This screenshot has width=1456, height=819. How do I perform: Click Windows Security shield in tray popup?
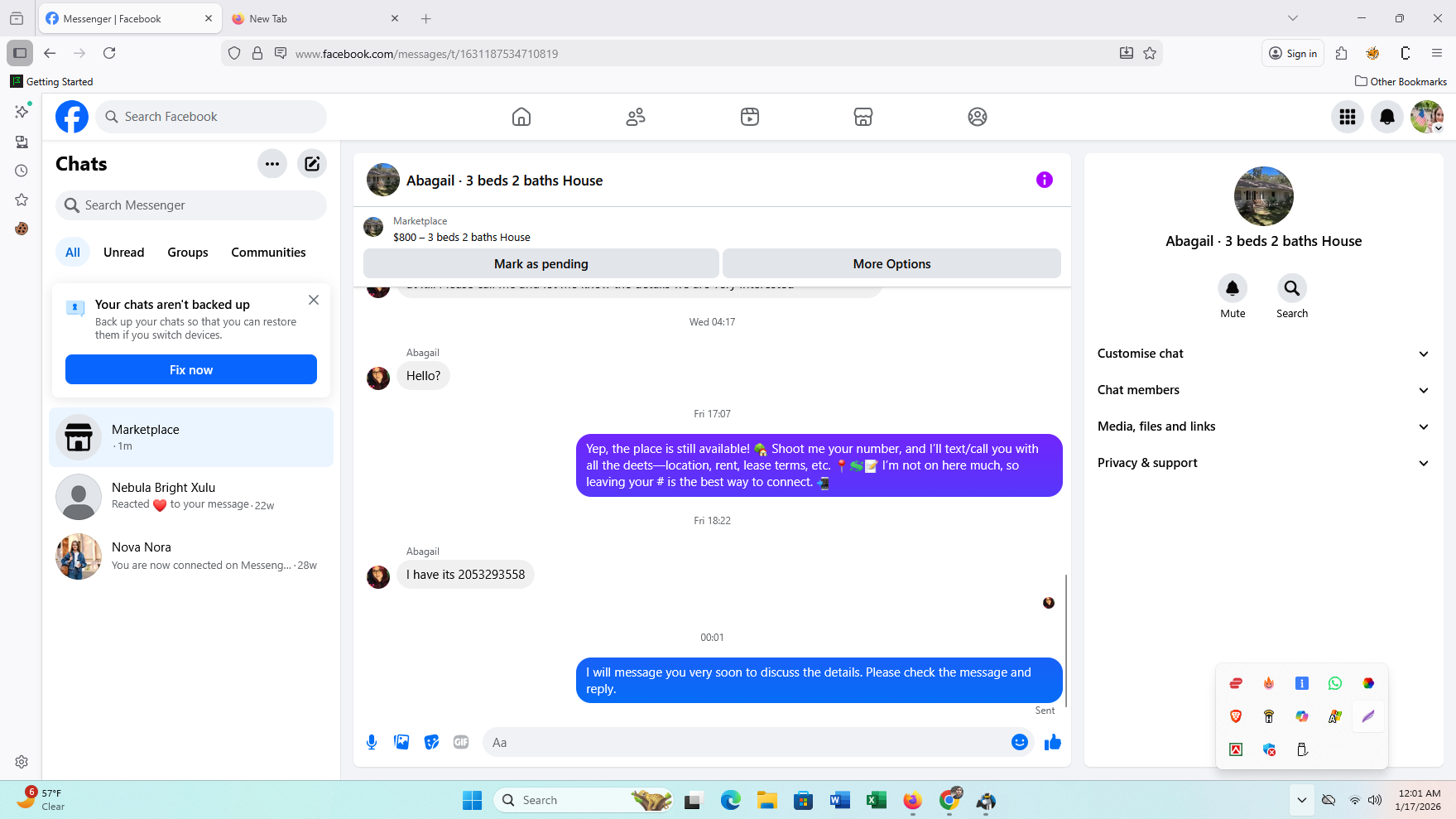coord(1269,749)
